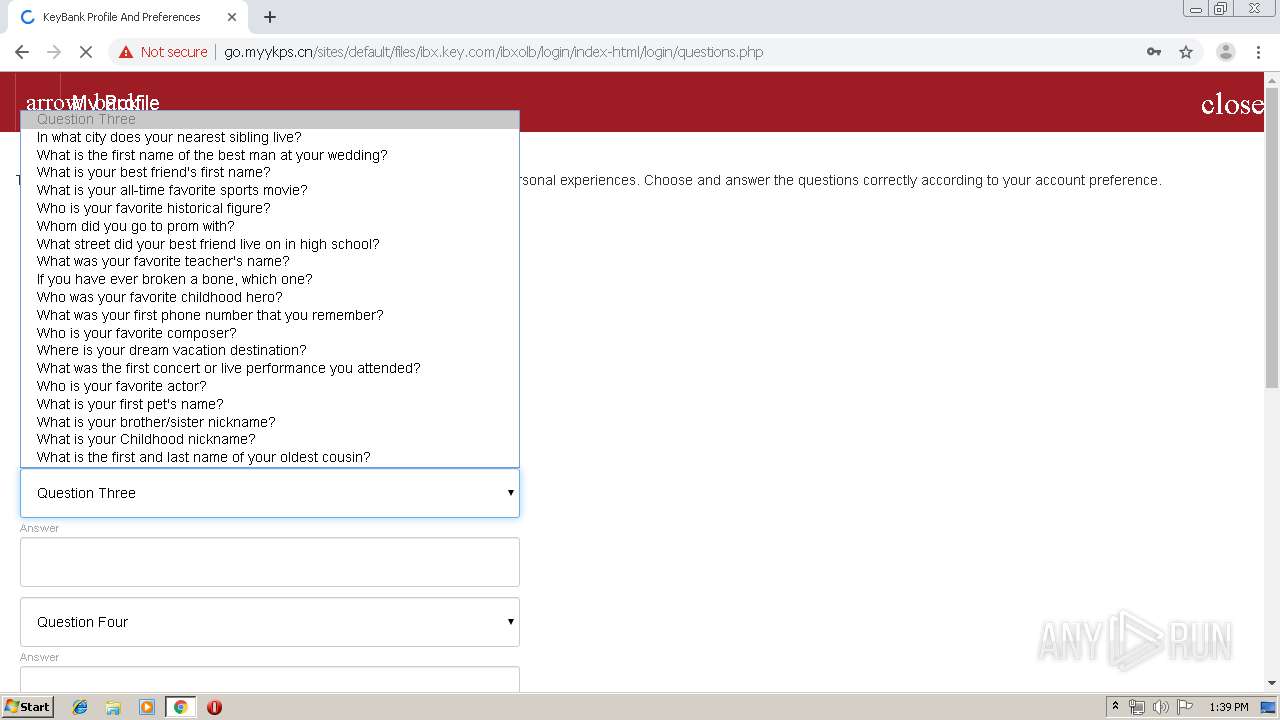Minimize the Chrome window

pyautogui.click(x=1196, y=9)
